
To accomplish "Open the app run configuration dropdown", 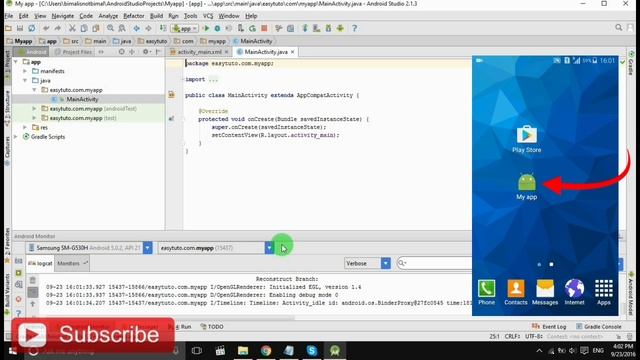I will point(185,28).
